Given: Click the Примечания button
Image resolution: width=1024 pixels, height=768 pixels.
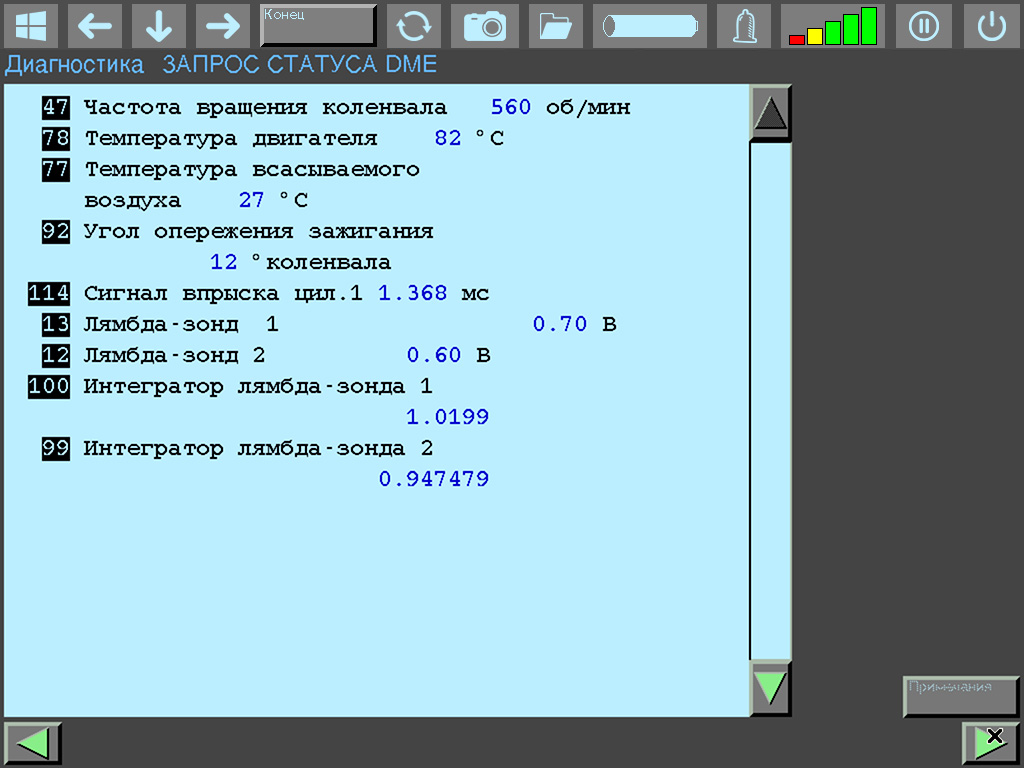Looking at the screenshot, I should pyautogui.click(x=960, y=697).
